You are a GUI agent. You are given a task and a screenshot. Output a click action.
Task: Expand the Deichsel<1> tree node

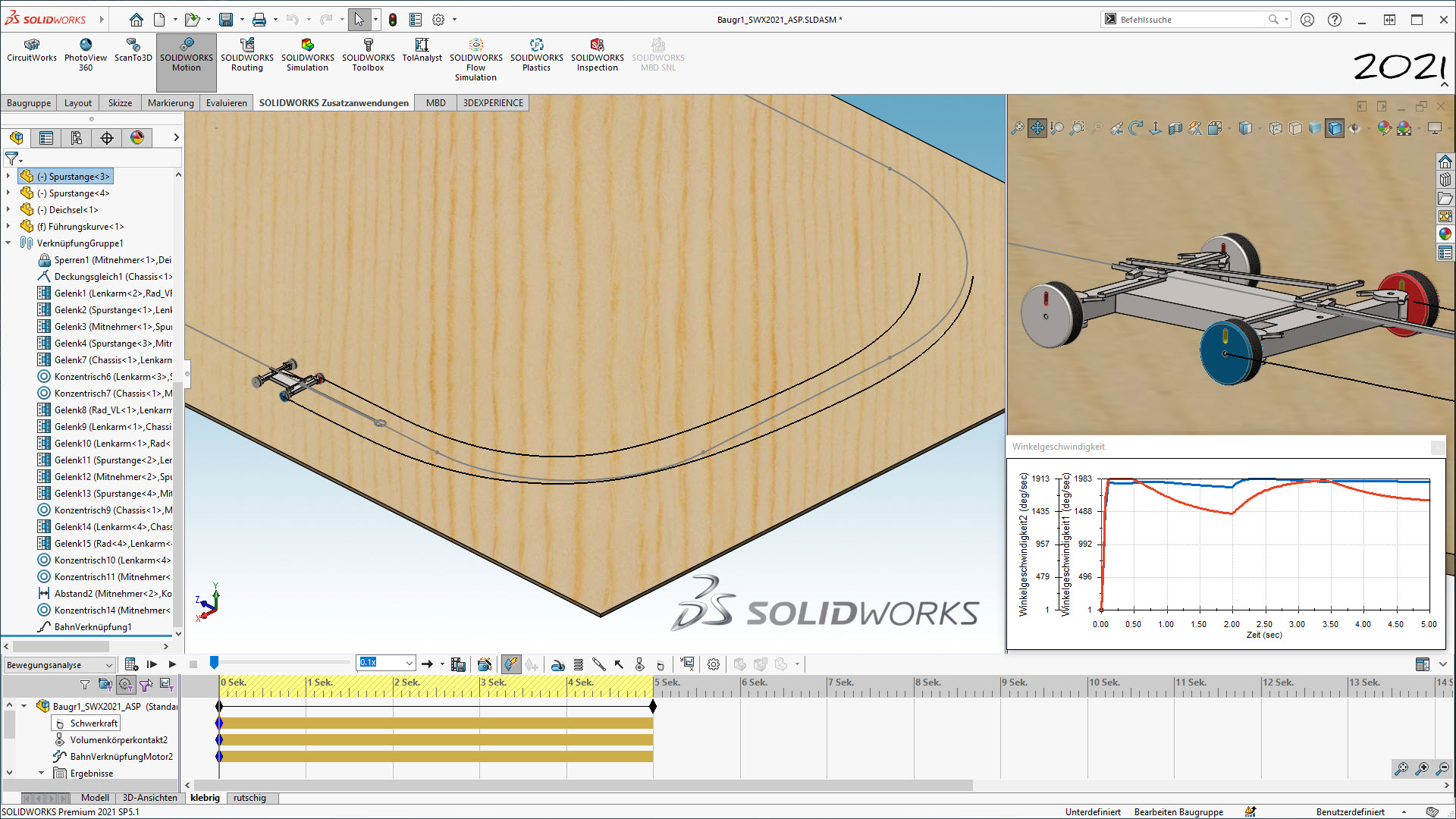tap(8, 209)
